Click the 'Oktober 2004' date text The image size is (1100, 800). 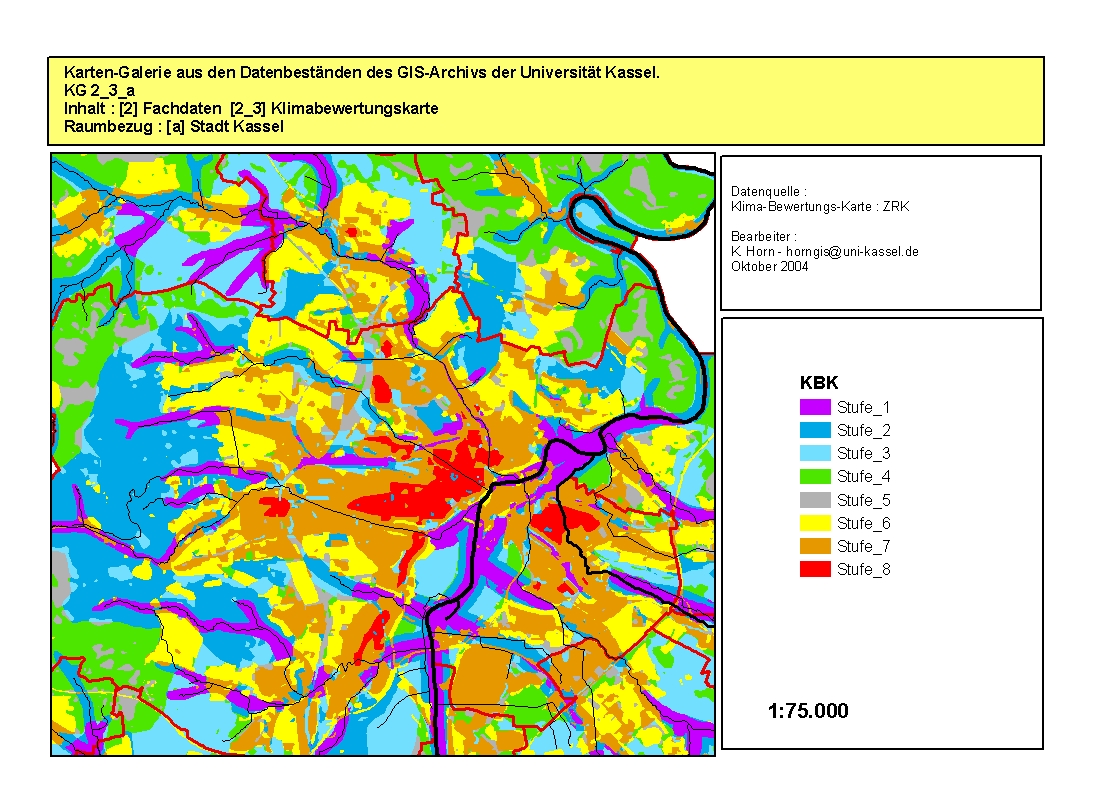click(x=769, y=266)
